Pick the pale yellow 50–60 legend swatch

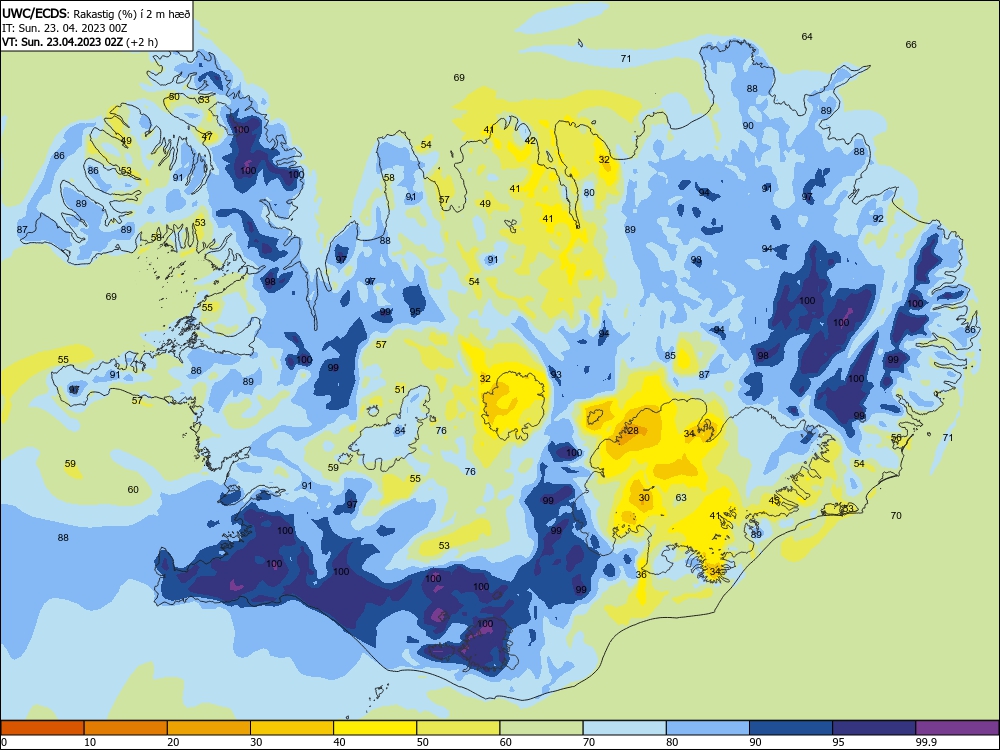tap(458, 728)
